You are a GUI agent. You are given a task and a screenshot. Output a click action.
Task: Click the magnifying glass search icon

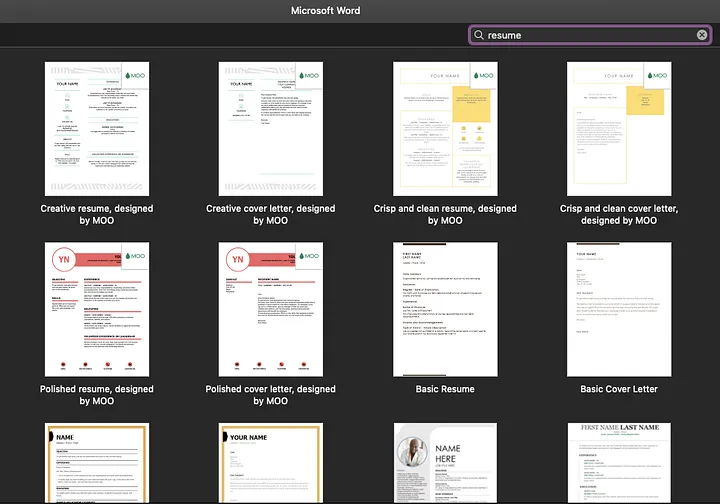pyautogui.click(x=480, y=35)
